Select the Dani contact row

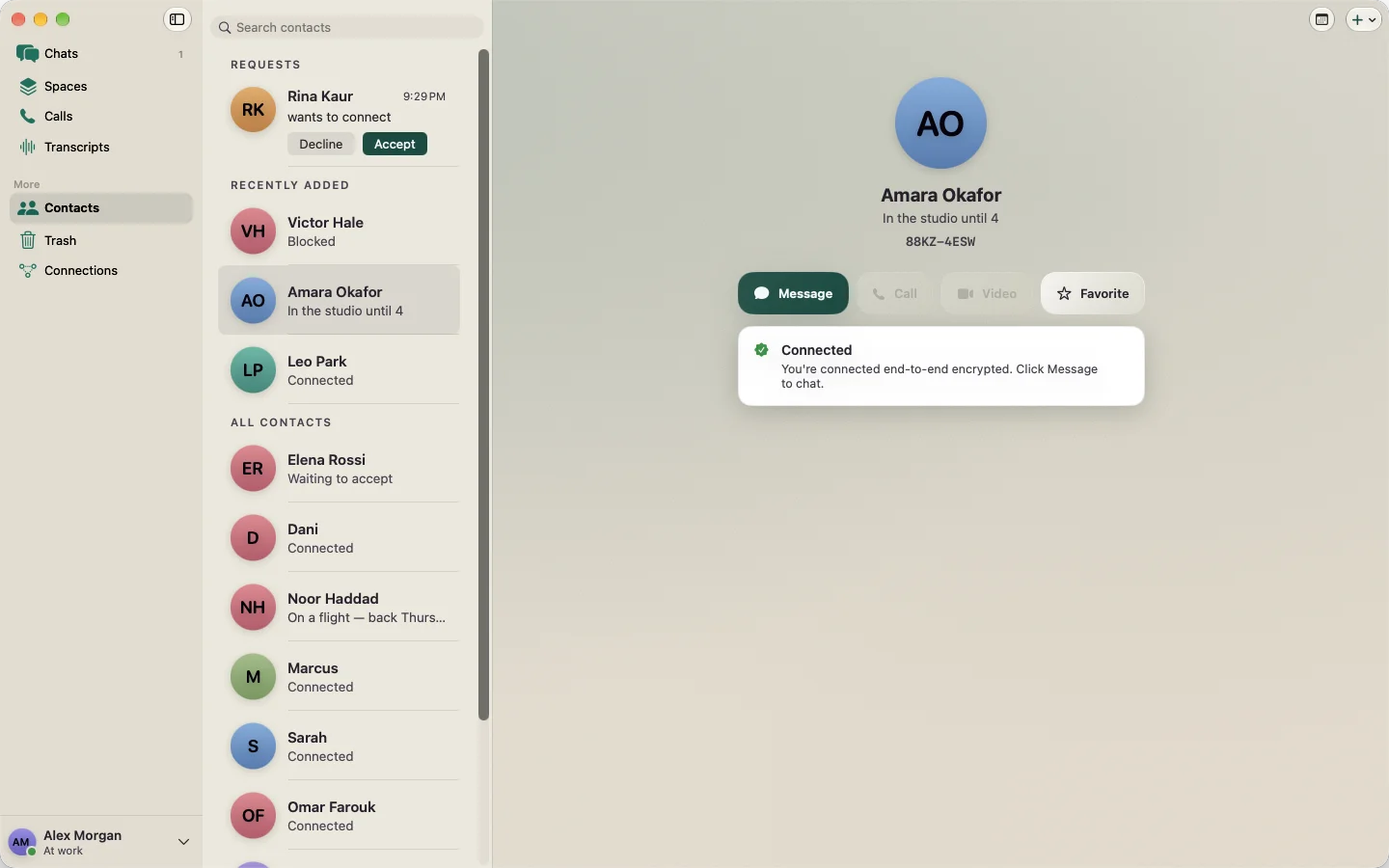(340, 538)
